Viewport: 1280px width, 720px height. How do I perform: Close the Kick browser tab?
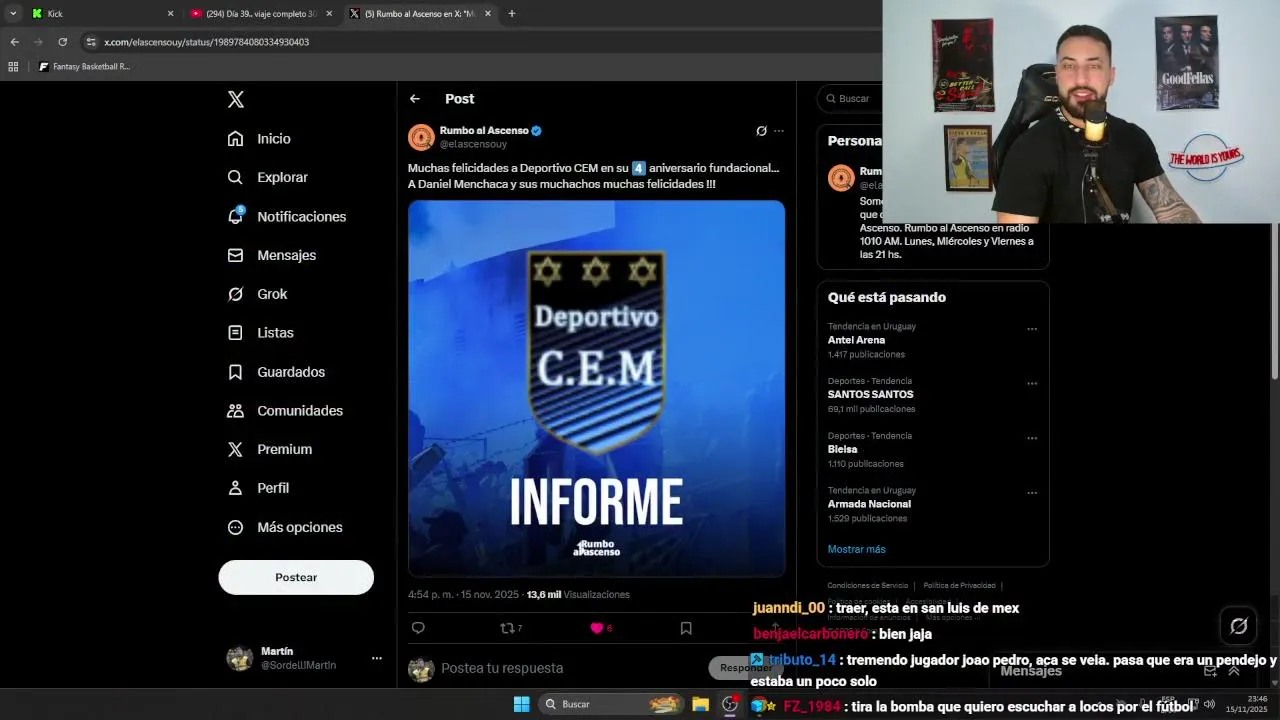point(170,14)
